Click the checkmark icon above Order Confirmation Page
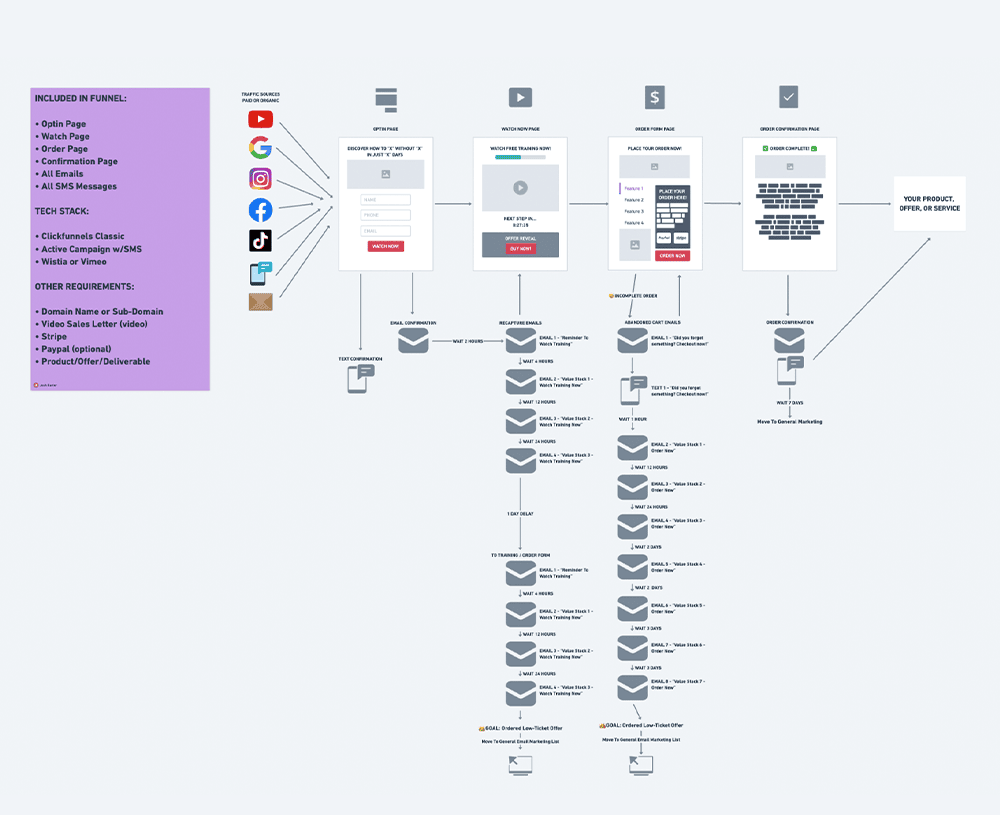Viewport: 1000px width, 815px height. pos(788,97)
